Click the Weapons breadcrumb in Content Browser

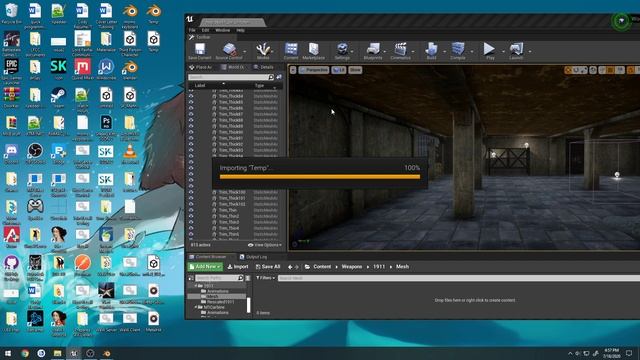click(352, 267)
